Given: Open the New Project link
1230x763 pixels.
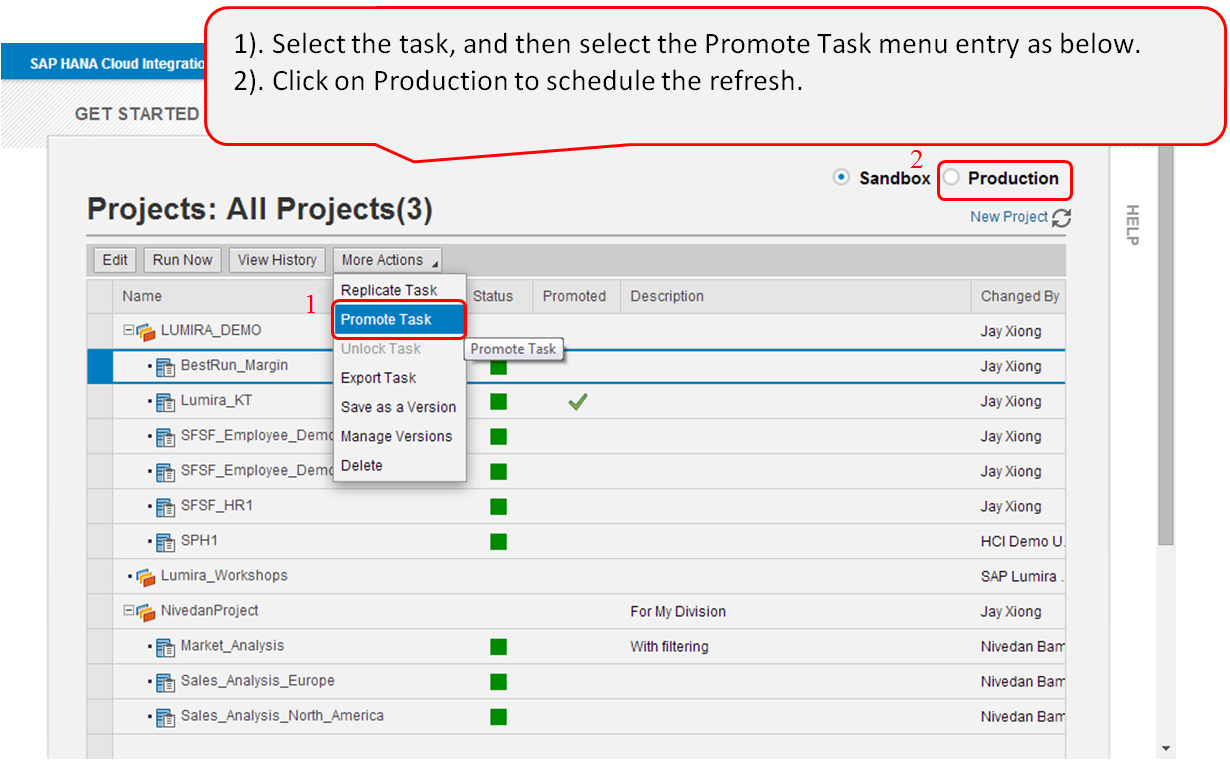Looking at the screenshot, I should (x=1008, y=217).
